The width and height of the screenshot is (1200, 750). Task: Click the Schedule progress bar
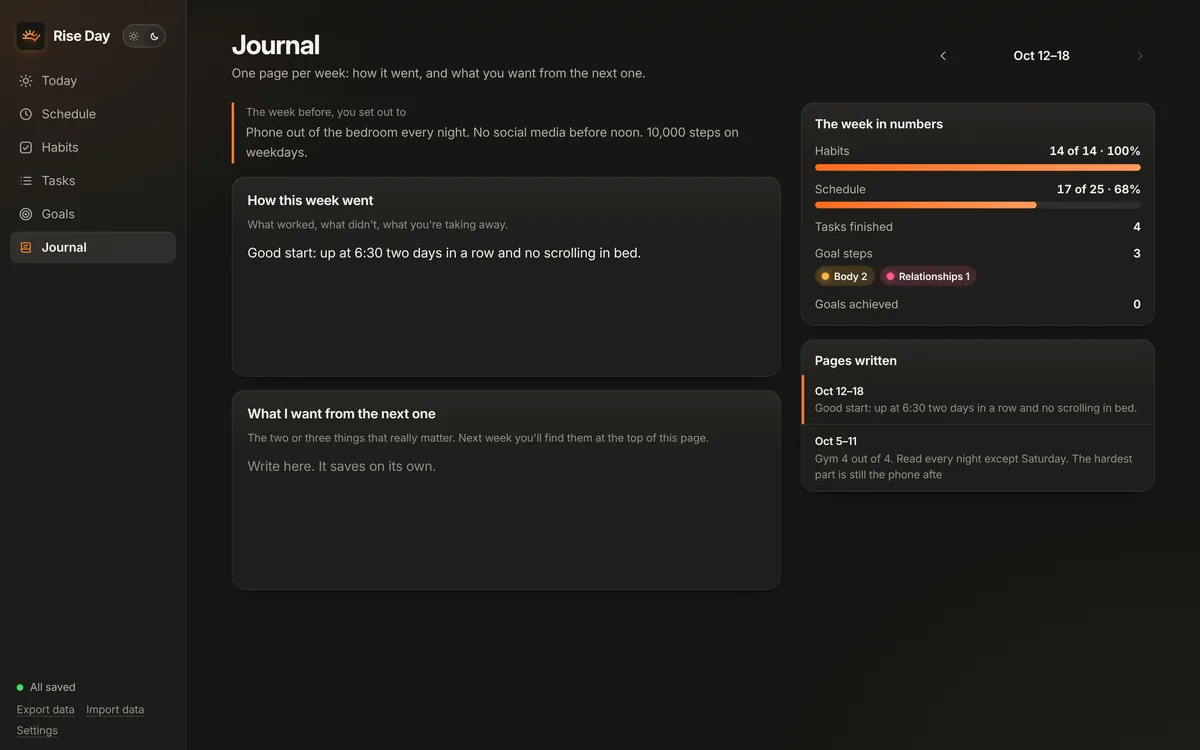(978, 205)
